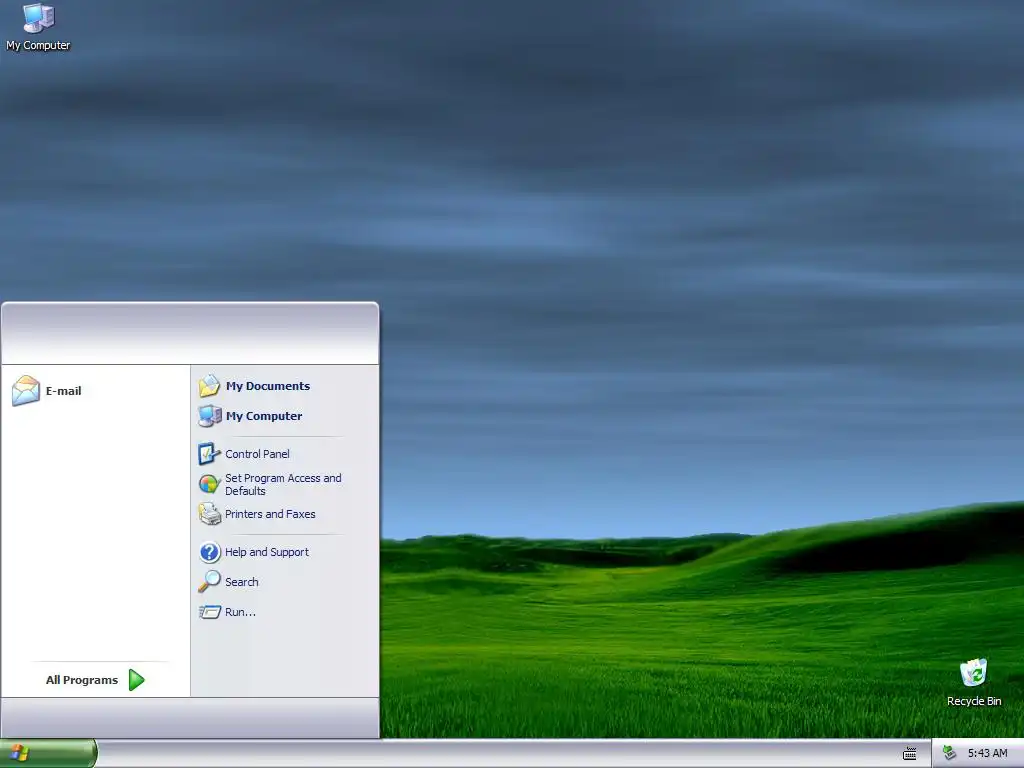Click the Printers and Faxes printer icon
The height and width of the screenshot is (768, 1024).
coord(210,514)
